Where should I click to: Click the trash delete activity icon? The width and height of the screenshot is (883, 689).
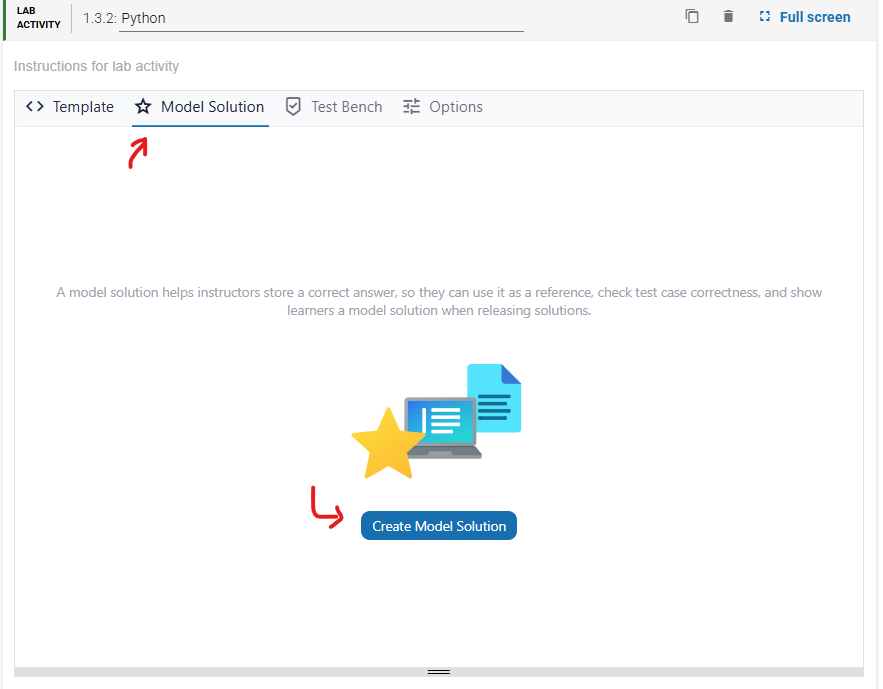pos(728,16)
